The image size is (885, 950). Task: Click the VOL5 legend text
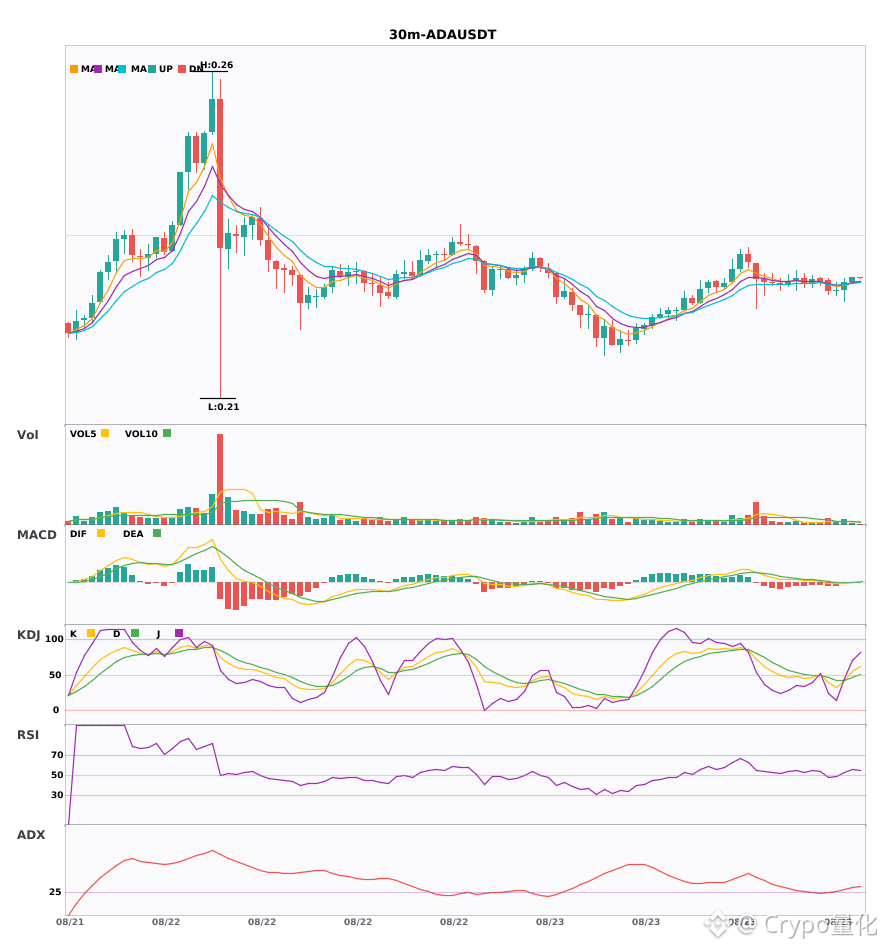[83, 434]
